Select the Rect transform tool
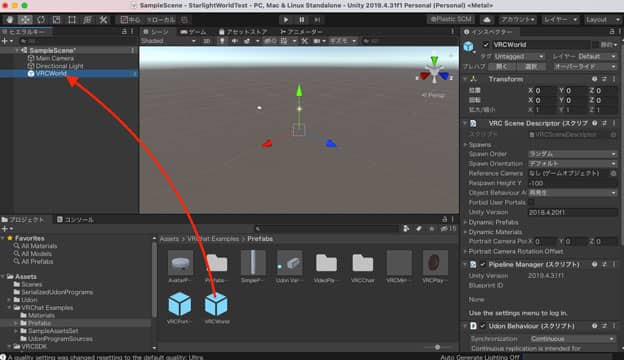Image resolution: width=624 pixels, height=360 pixels. 72,19
